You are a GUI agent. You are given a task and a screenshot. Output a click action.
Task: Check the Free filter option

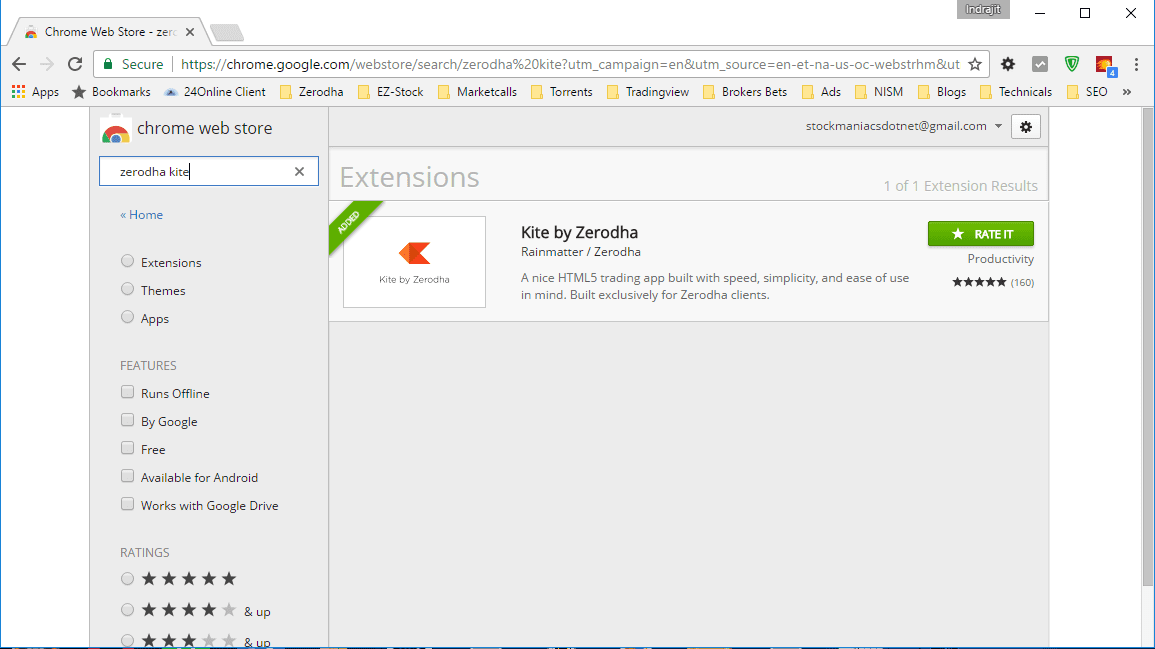[127, 447]
